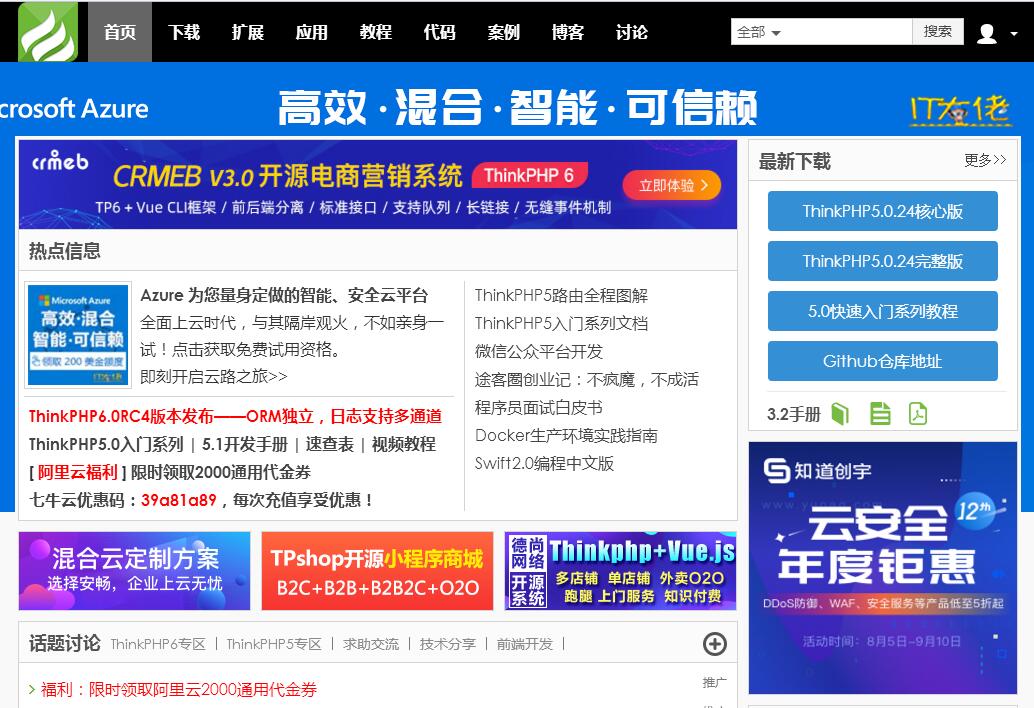Screen dimensions: 1034x708
Task: Expand the 全部 search category dropdown
Action: point(759,32)
